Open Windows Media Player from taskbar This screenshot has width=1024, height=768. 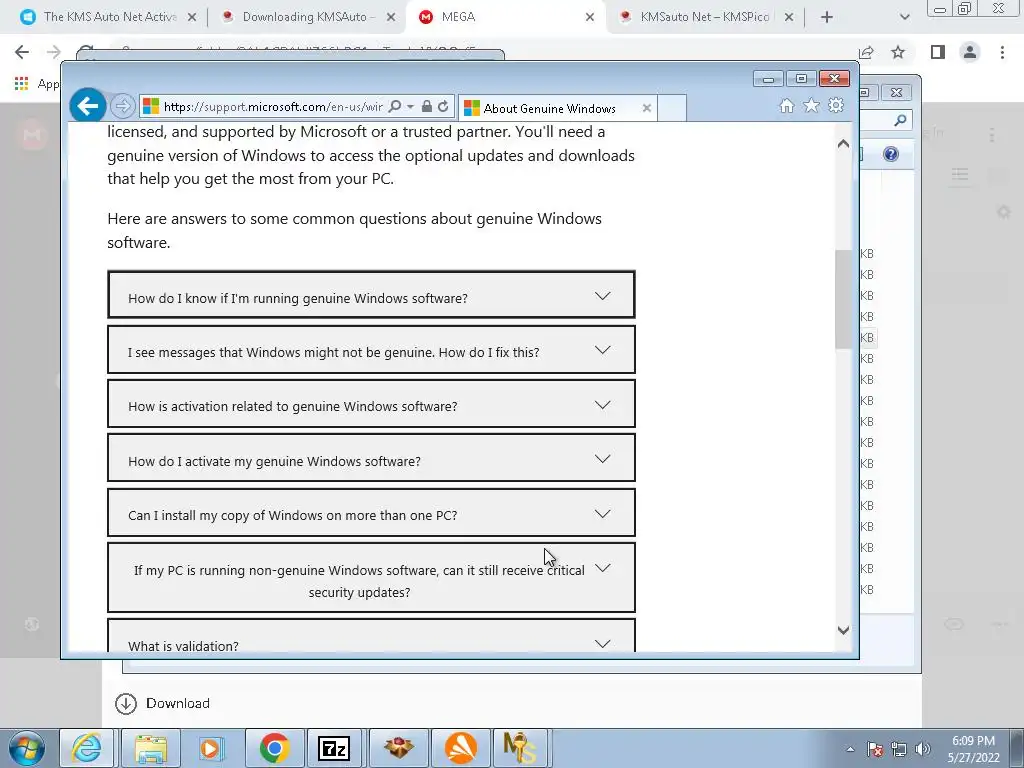212,748
